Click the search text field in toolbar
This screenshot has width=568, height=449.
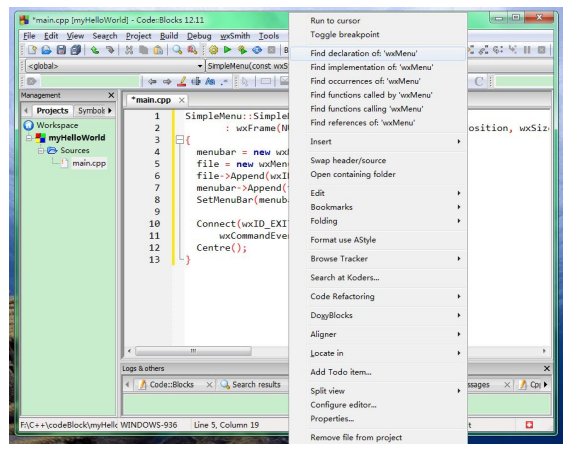click(90, 82)
